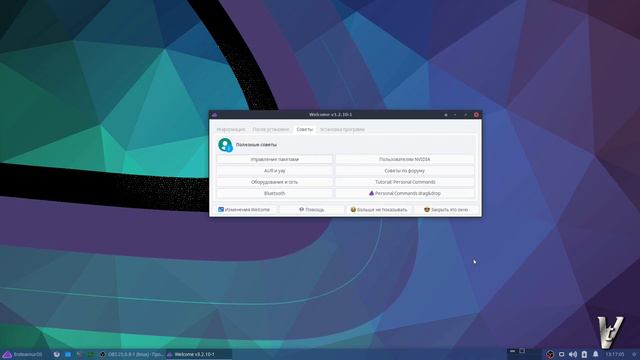Open the Bluetooth tips button
Screen dimensions: 640x360
click(274, 193)
